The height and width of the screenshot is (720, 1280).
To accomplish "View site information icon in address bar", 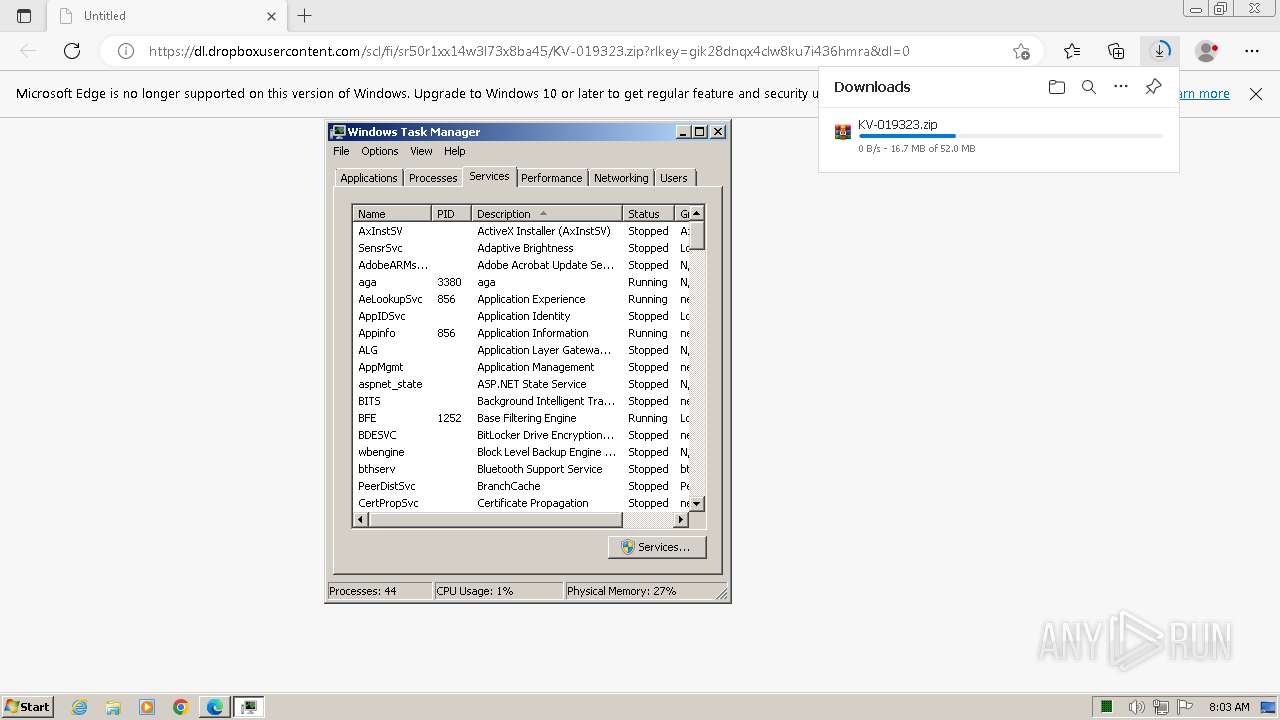I will coord(126,51).
